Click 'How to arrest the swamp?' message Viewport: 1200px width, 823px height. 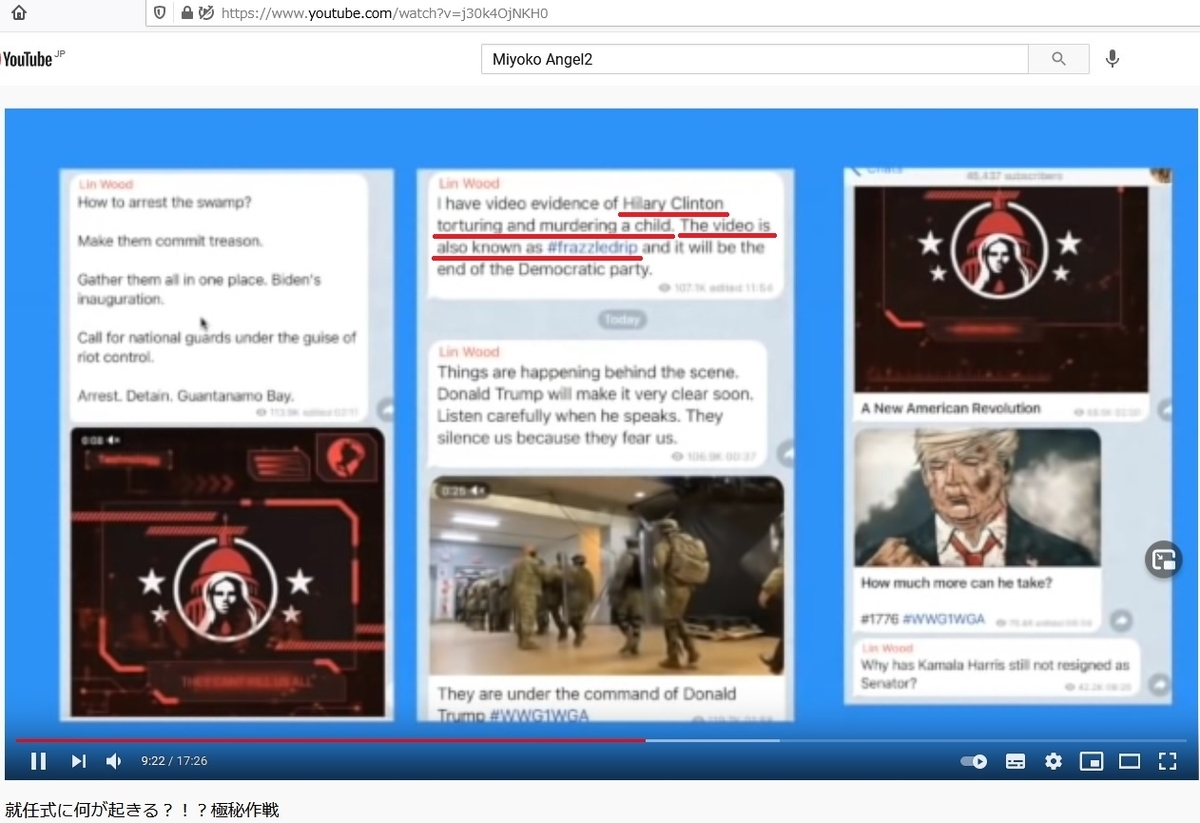coord(163,202)
